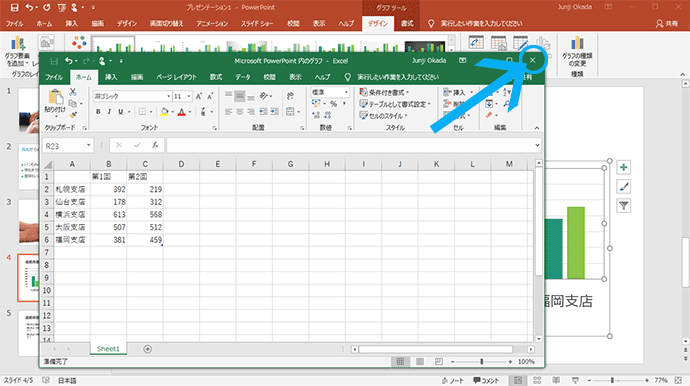The width and height of the screenshot is (690, 386).
Task: Click the Insert Function fx icon
Action: (155, 145)
